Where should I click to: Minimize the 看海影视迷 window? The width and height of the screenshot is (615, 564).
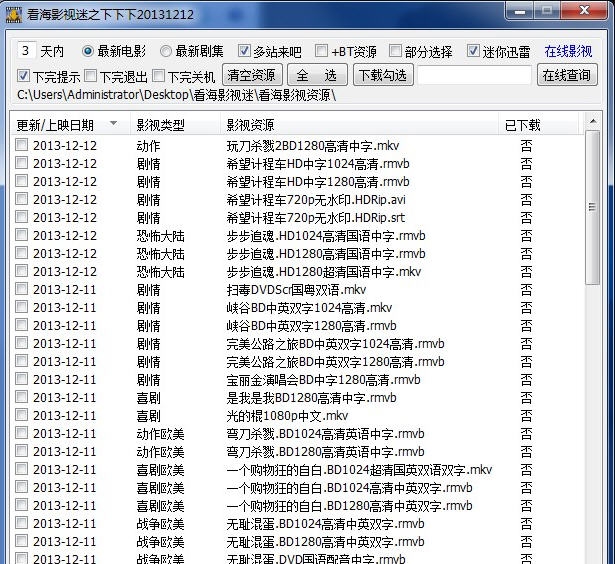coord(520,11)
